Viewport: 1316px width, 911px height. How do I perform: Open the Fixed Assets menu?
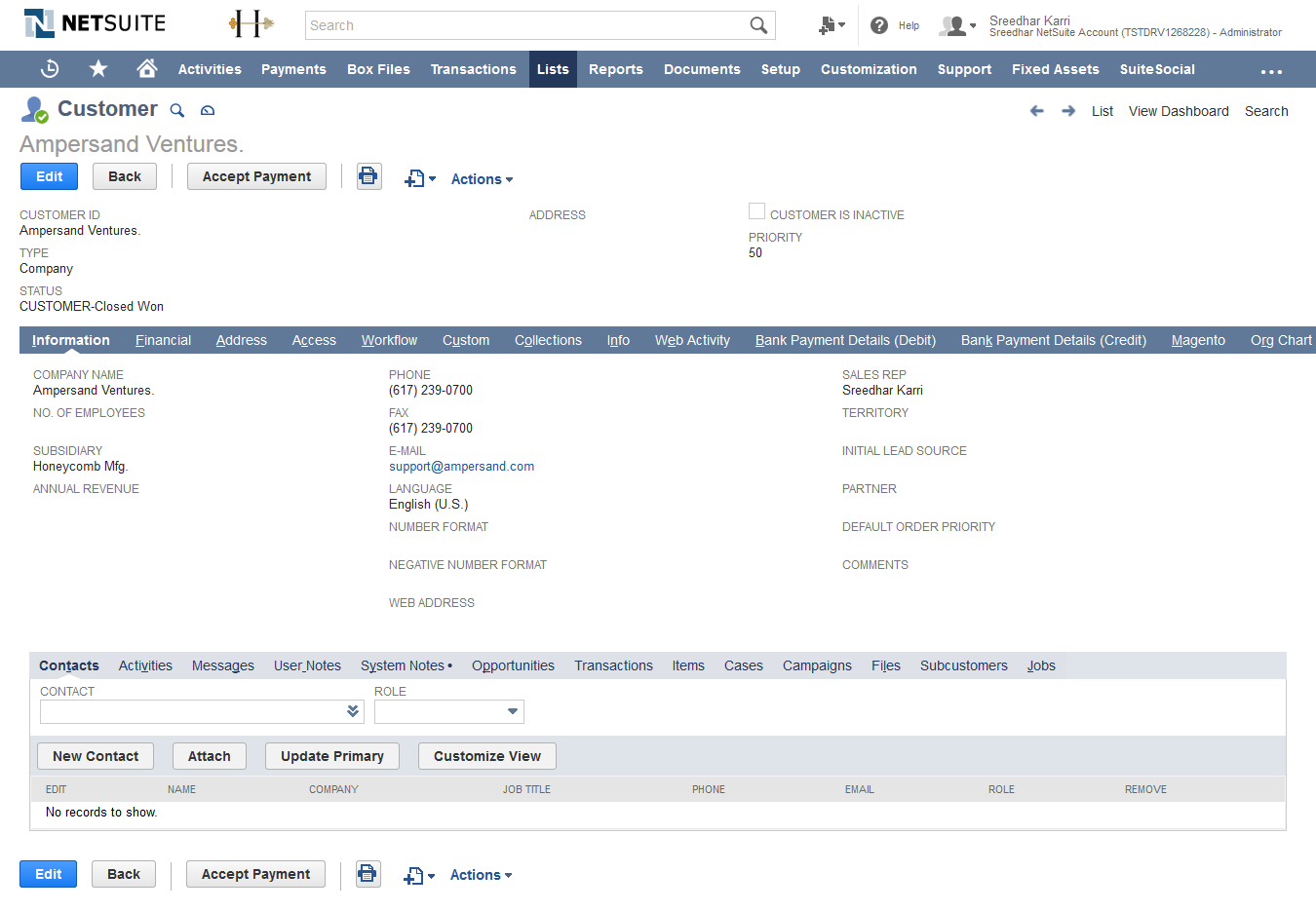(1056, 69)
